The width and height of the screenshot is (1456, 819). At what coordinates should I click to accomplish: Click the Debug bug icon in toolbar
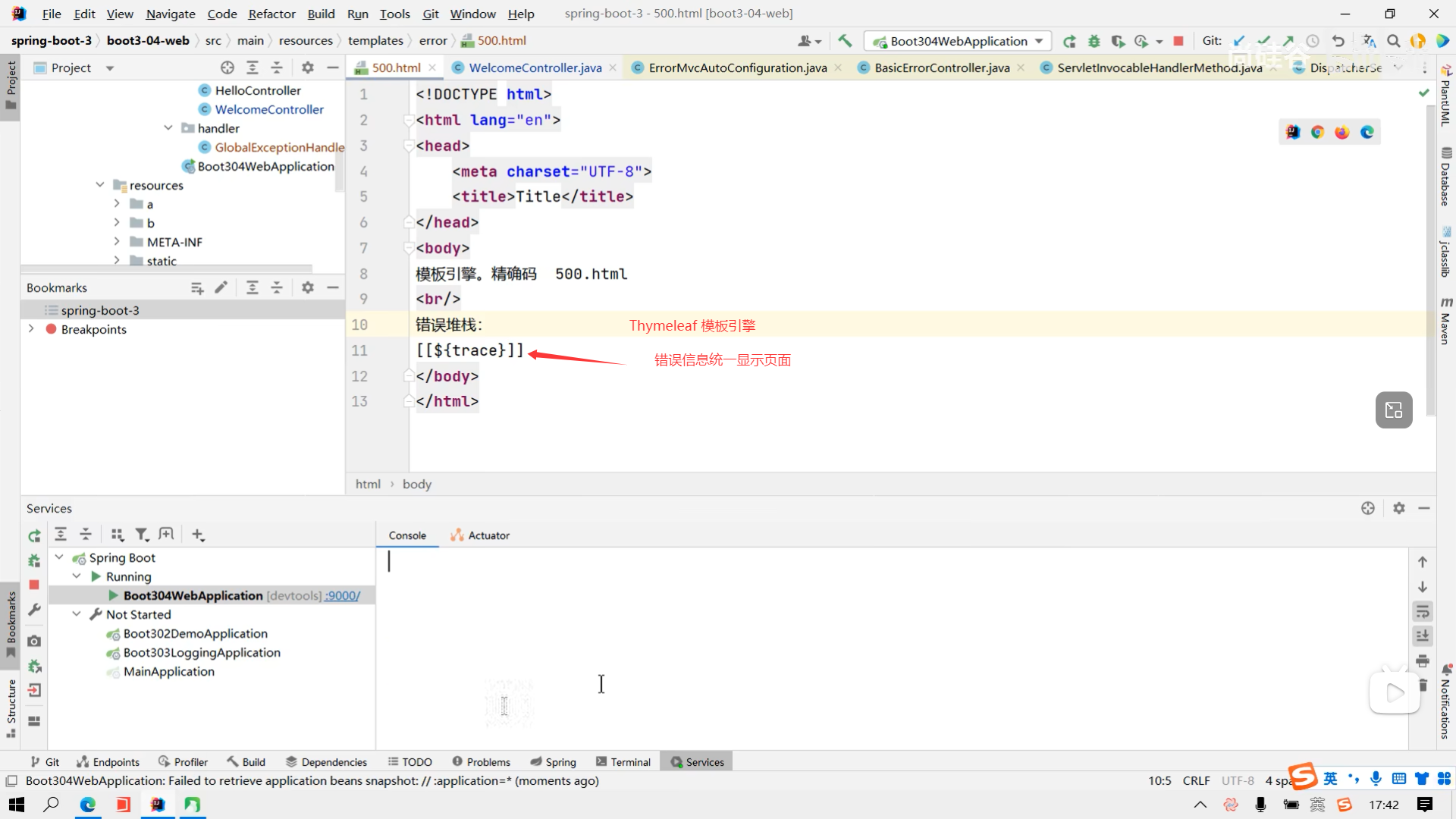tap(1094, 41)
